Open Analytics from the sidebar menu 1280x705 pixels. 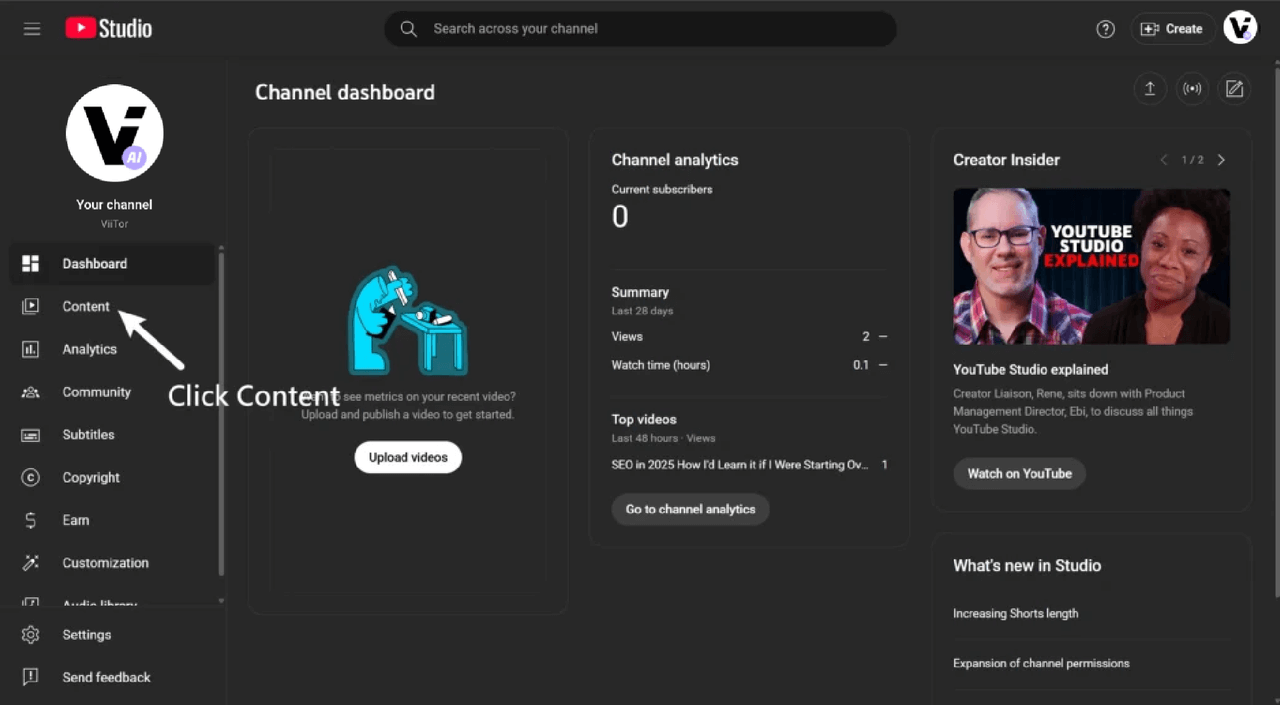89,350
